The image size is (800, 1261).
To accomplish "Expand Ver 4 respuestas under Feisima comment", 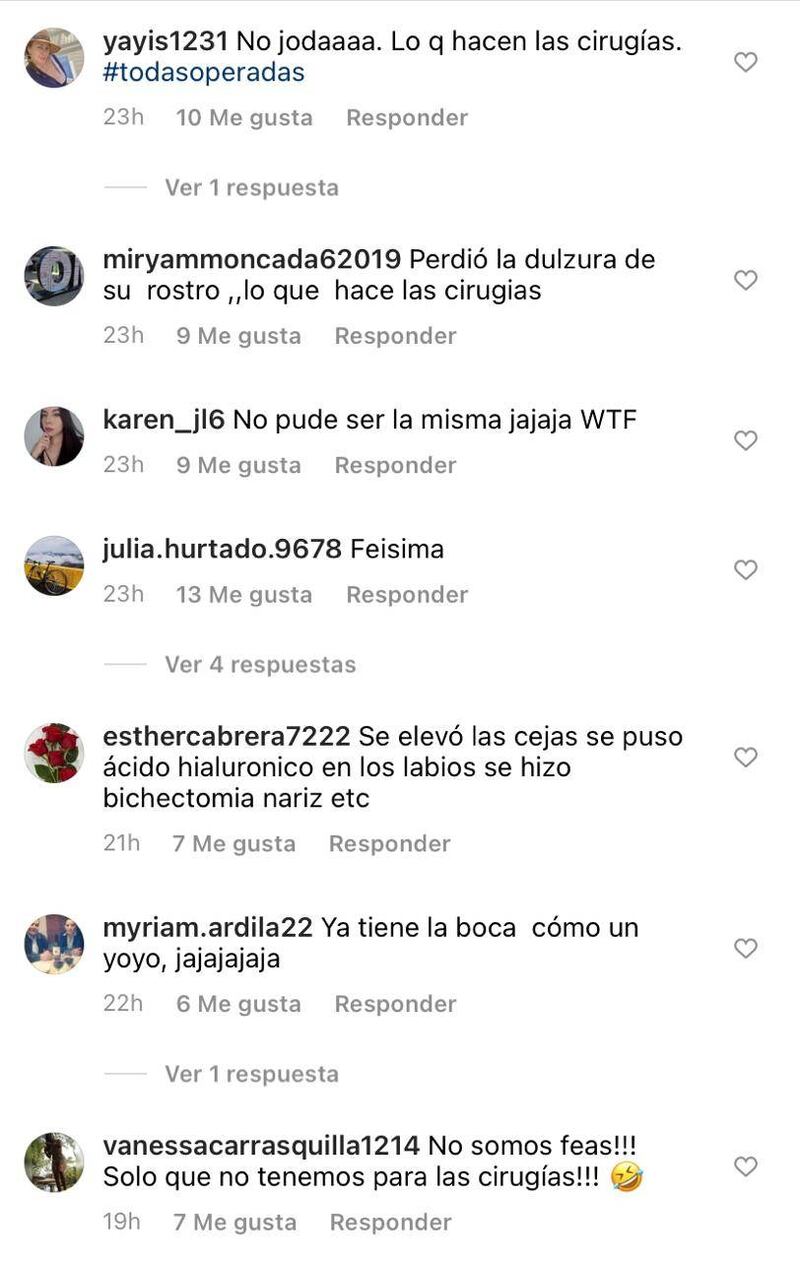I will (x=260, y=665).
